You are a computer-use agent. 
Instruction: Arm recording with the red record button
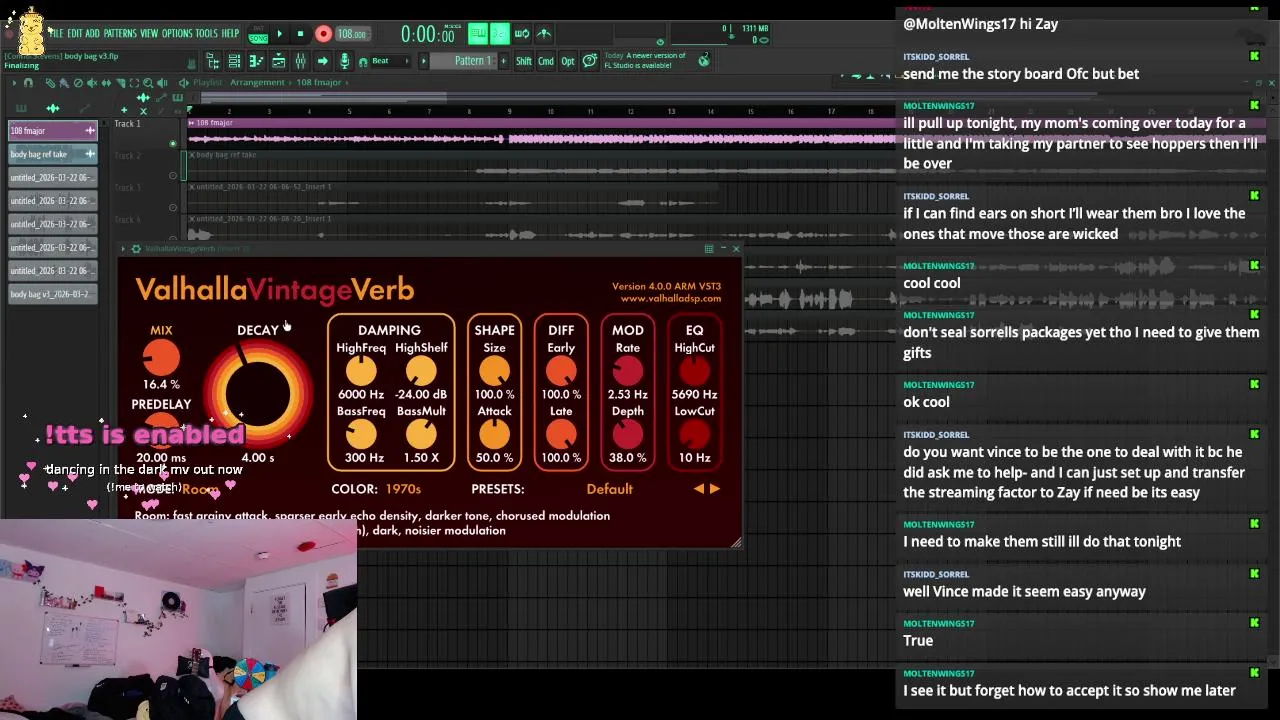point(323,34)
